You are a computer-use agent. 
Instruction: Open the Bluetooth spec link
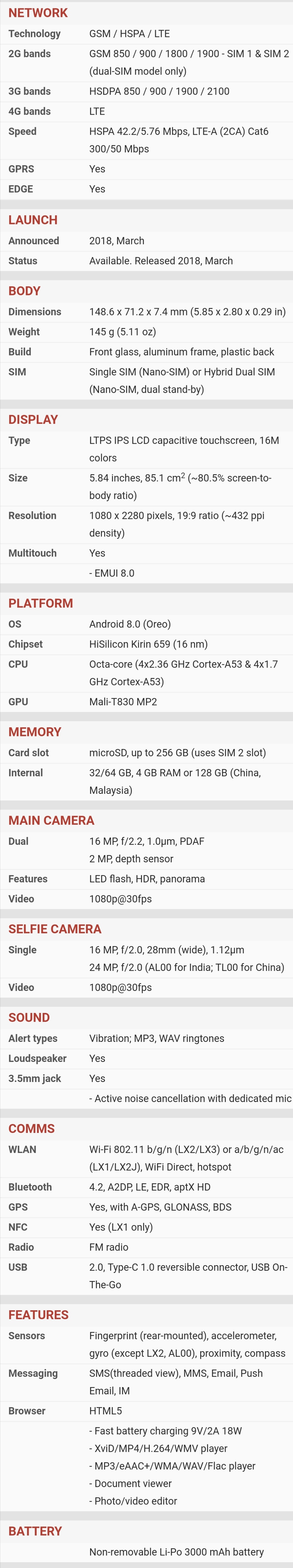(30, 1187)
